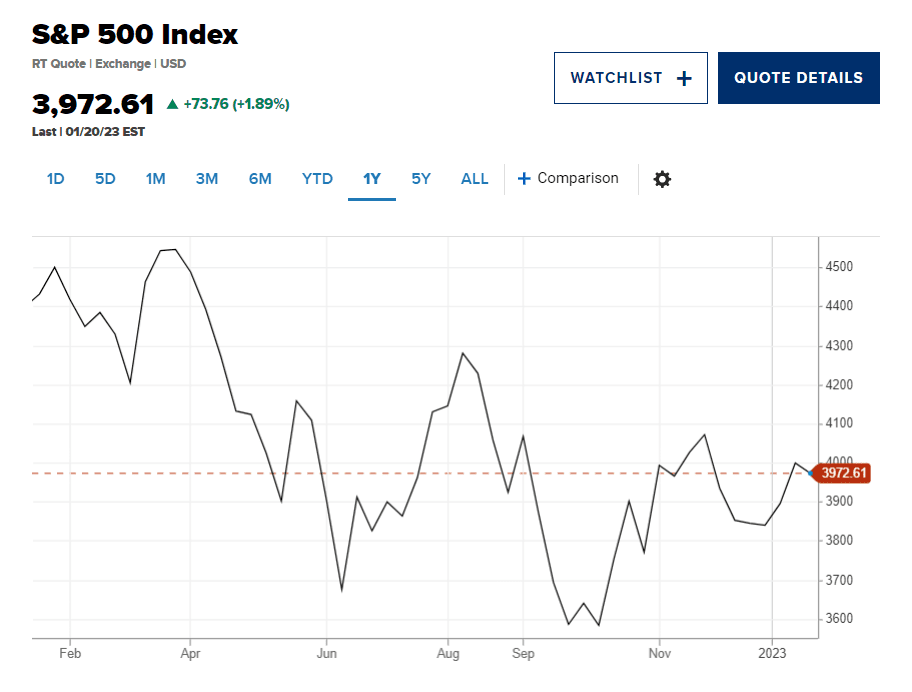This screenshot has width=912, height=692.
Task: Click the Comparison text link
Action: pos(578,178)
